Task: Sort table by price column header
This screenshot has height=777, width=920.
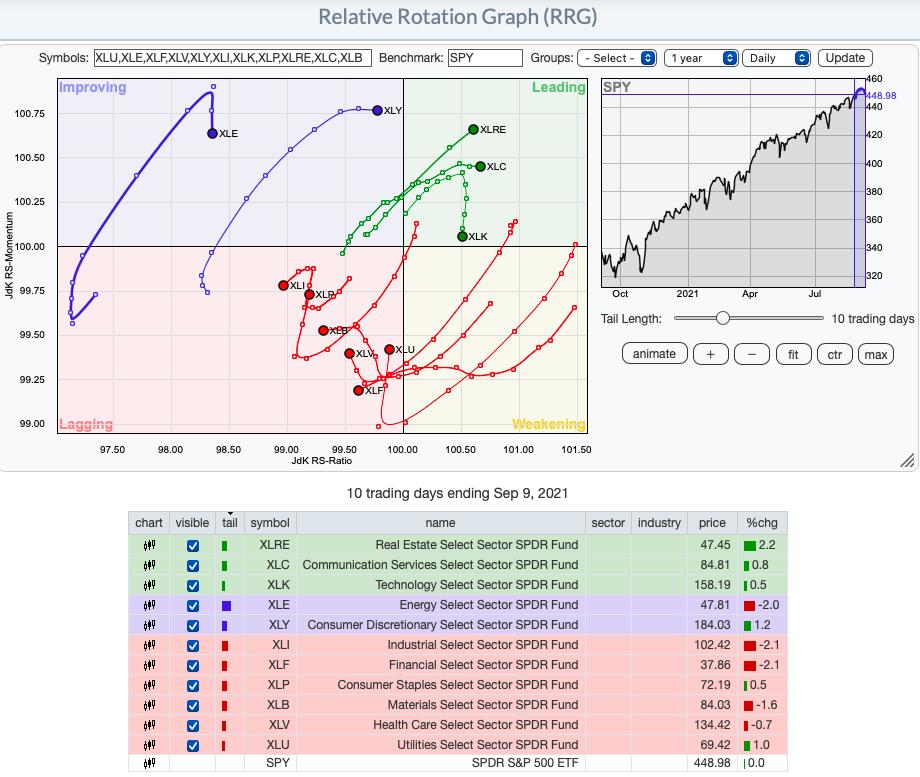Action: [x=712, y=523]
